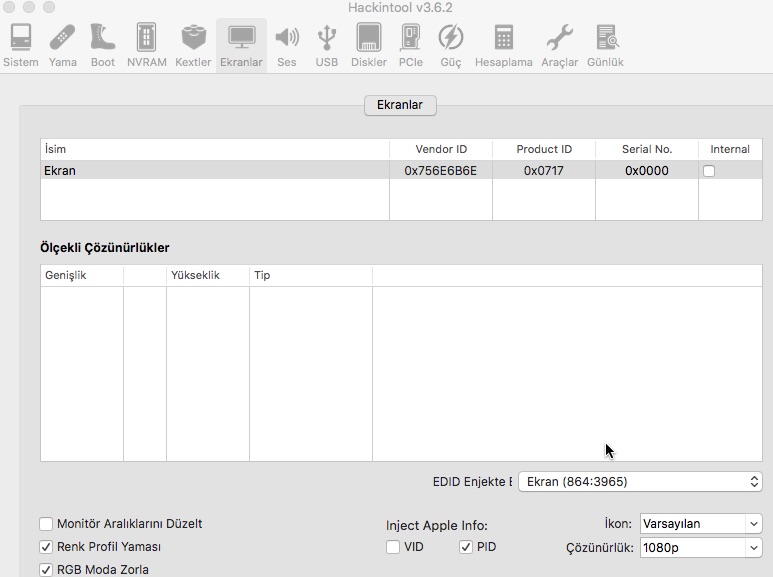Click the Vendor ID column header
This screenshot has width=773, height=577.
tap(441, 149)
